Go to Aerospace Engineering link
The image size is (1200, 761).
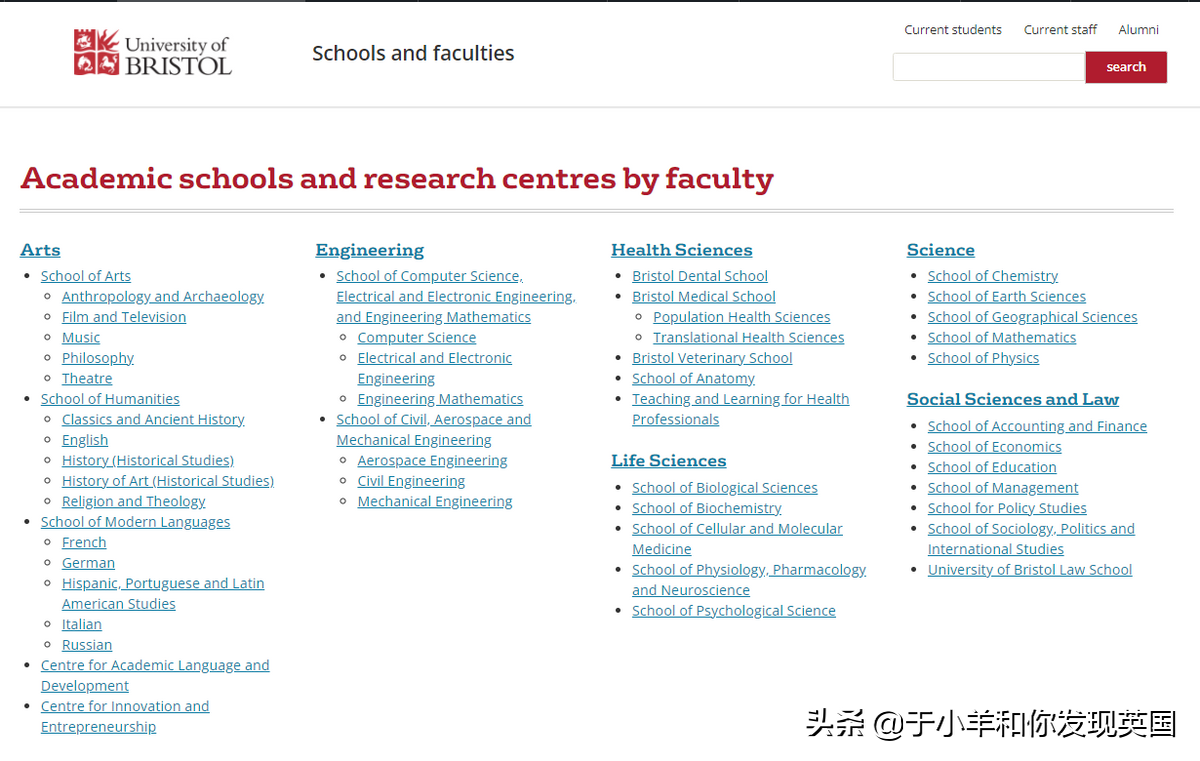(x=432, y=460)
